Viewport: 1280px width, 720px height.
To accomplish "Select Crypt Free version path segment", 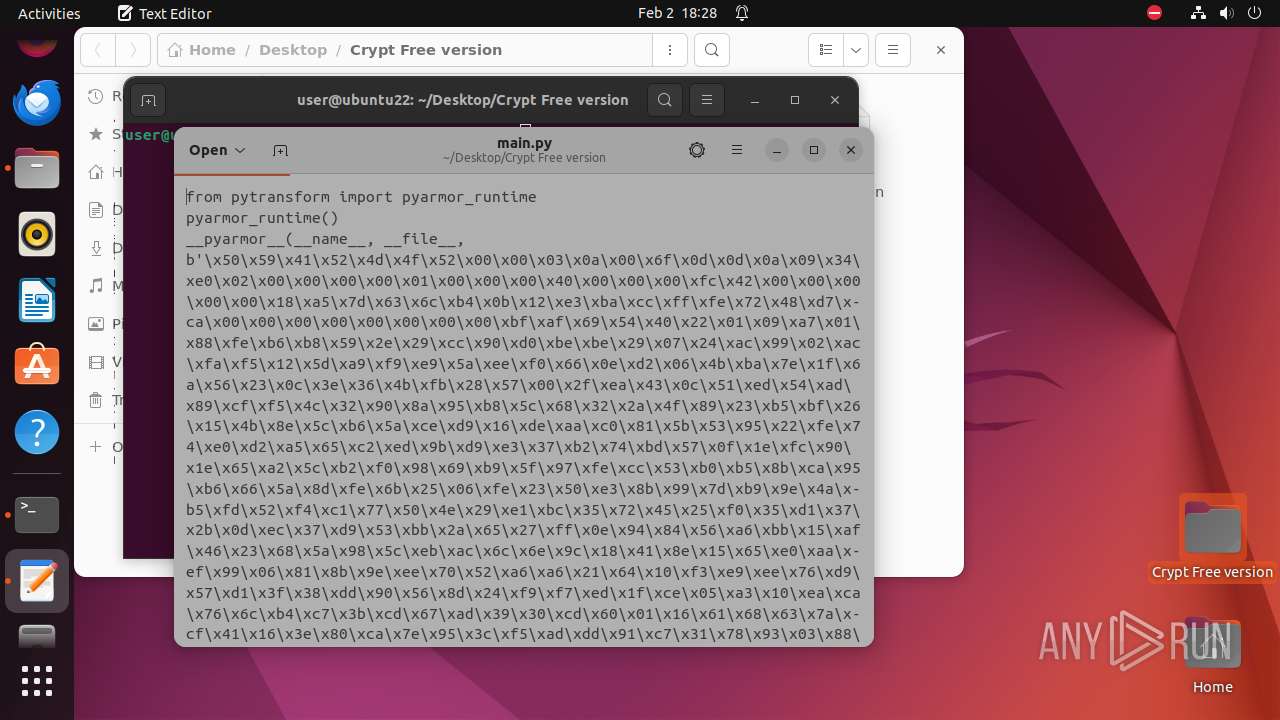I will point(426,50).
